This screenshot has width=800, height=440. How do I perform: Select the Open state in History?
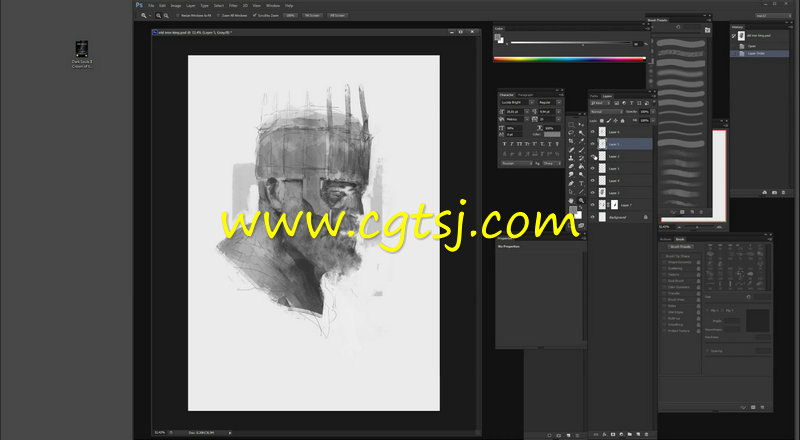pos(760,46)
